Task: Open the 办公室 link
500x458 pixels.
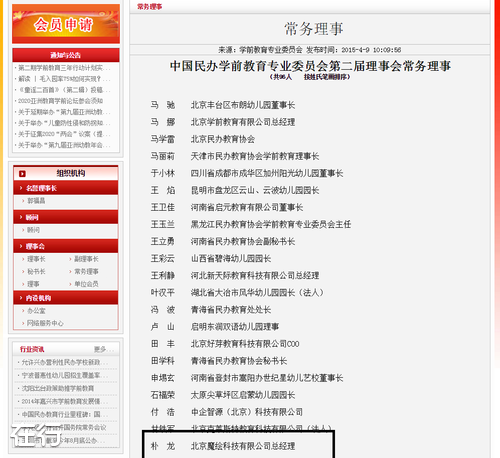Action: point(36,311)
